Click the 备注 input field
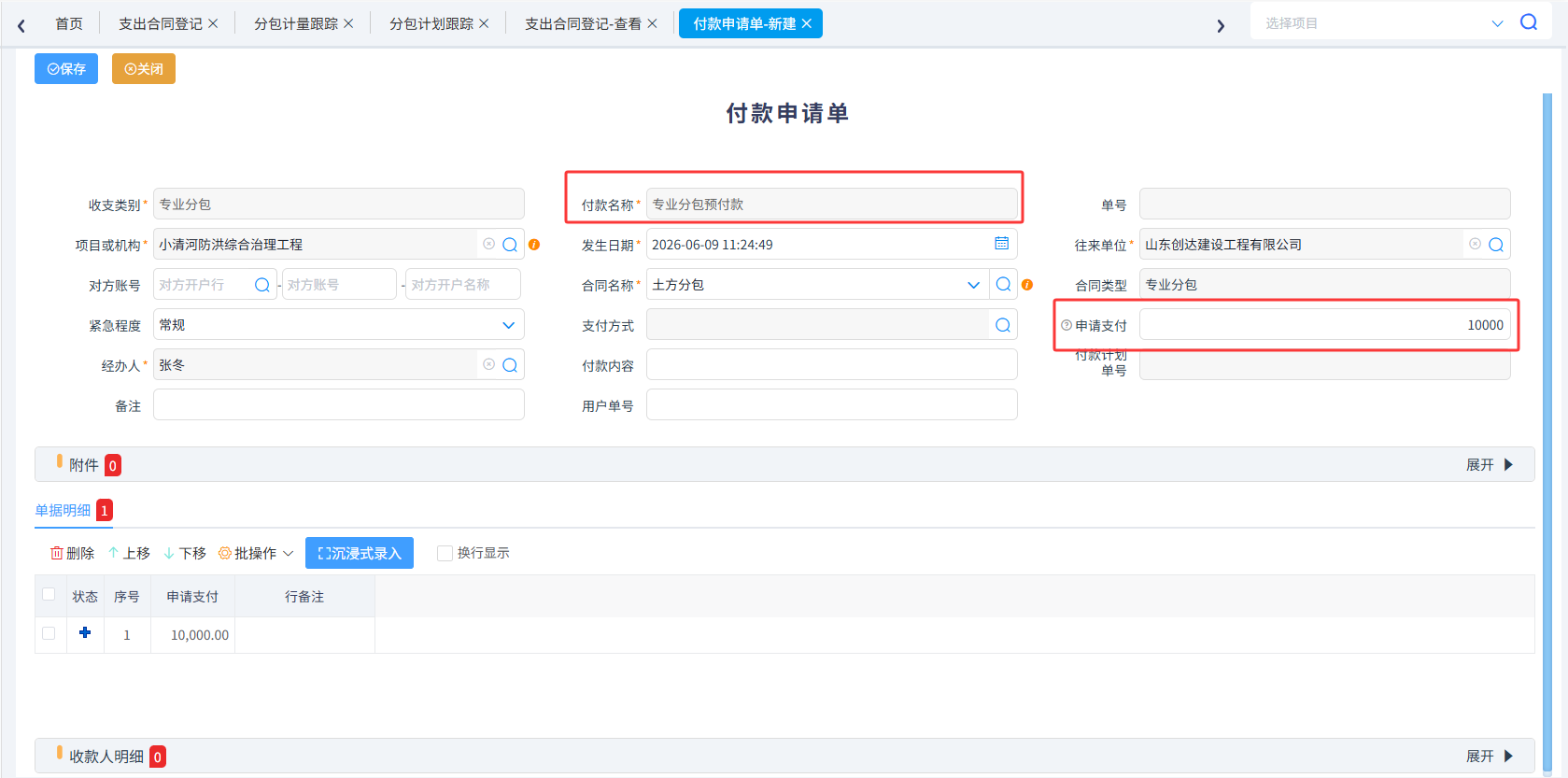The height and width of the screenshot is (778, 1568). 338,405
